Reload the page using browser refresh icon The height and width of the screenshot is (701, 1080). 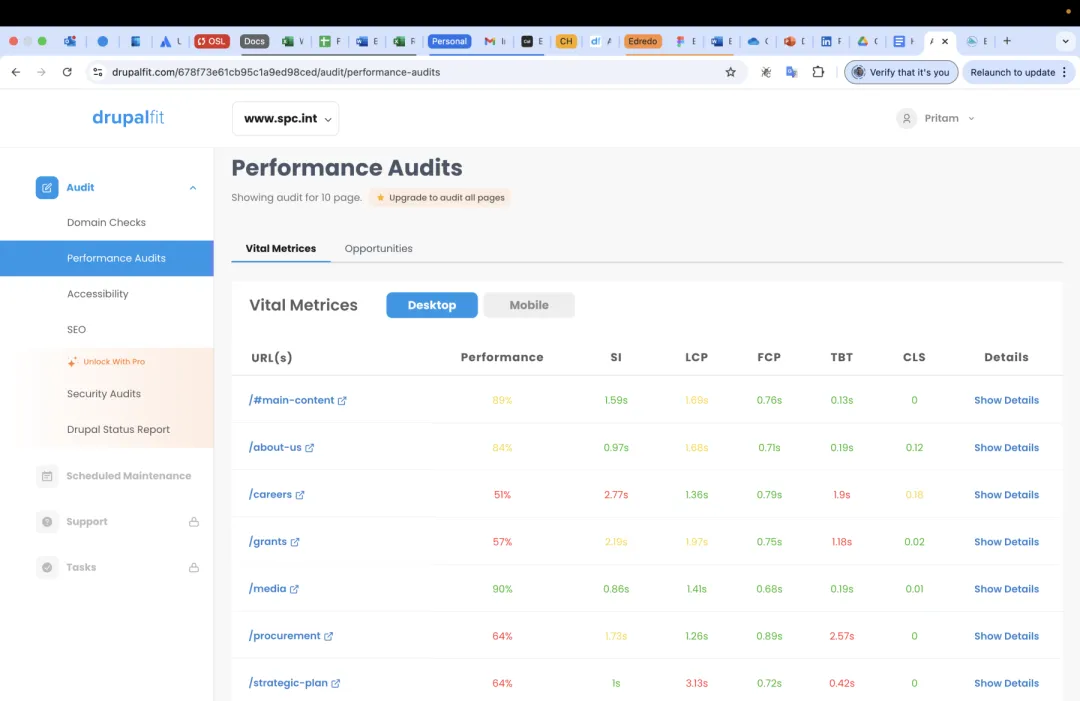[x=67, y=72]
